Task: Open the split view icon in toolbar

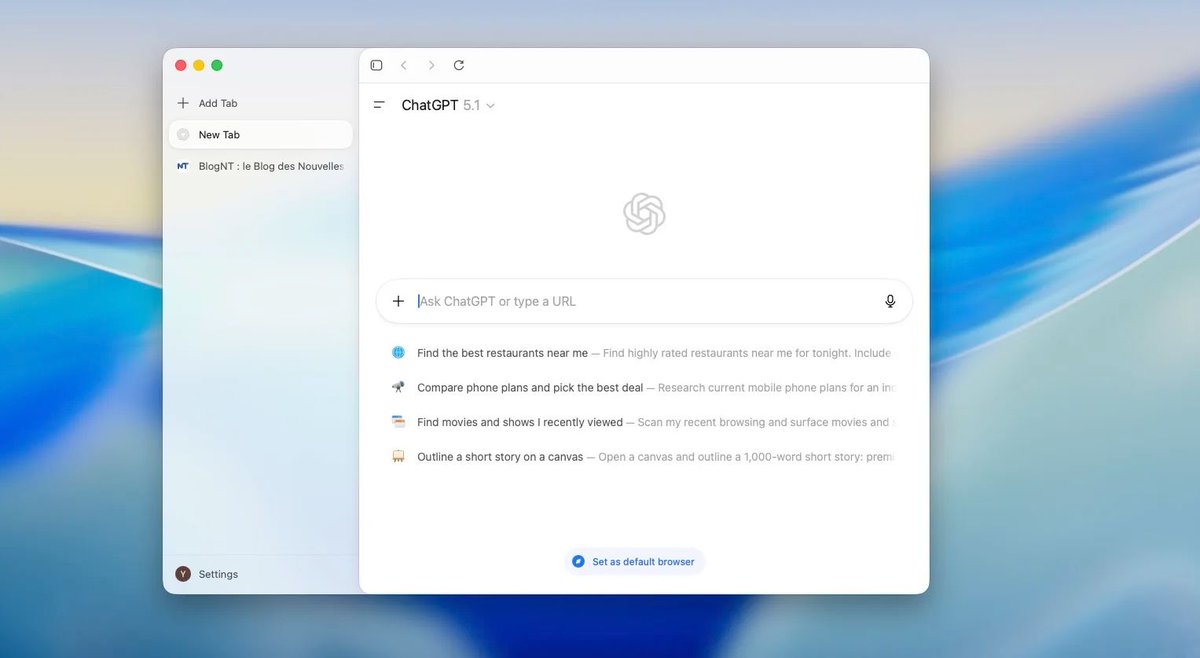Action: click(x=376, y=65)
